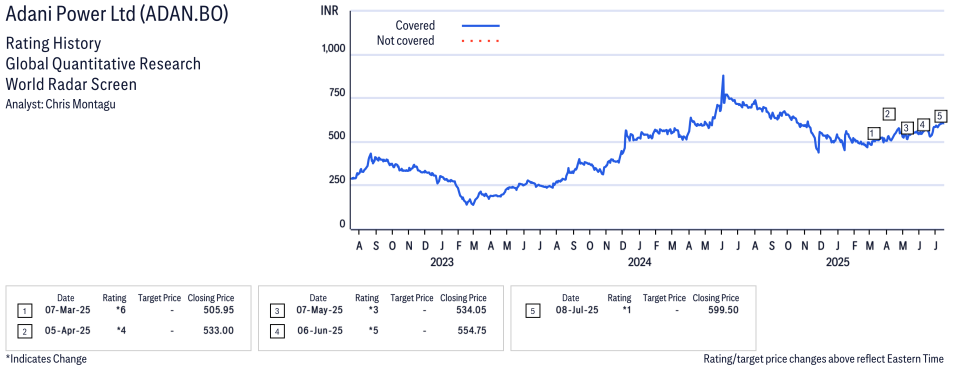Viewport: 955px width, 365px height.
Task: Click the 750 y-axis value
Action: pos(337,93)
